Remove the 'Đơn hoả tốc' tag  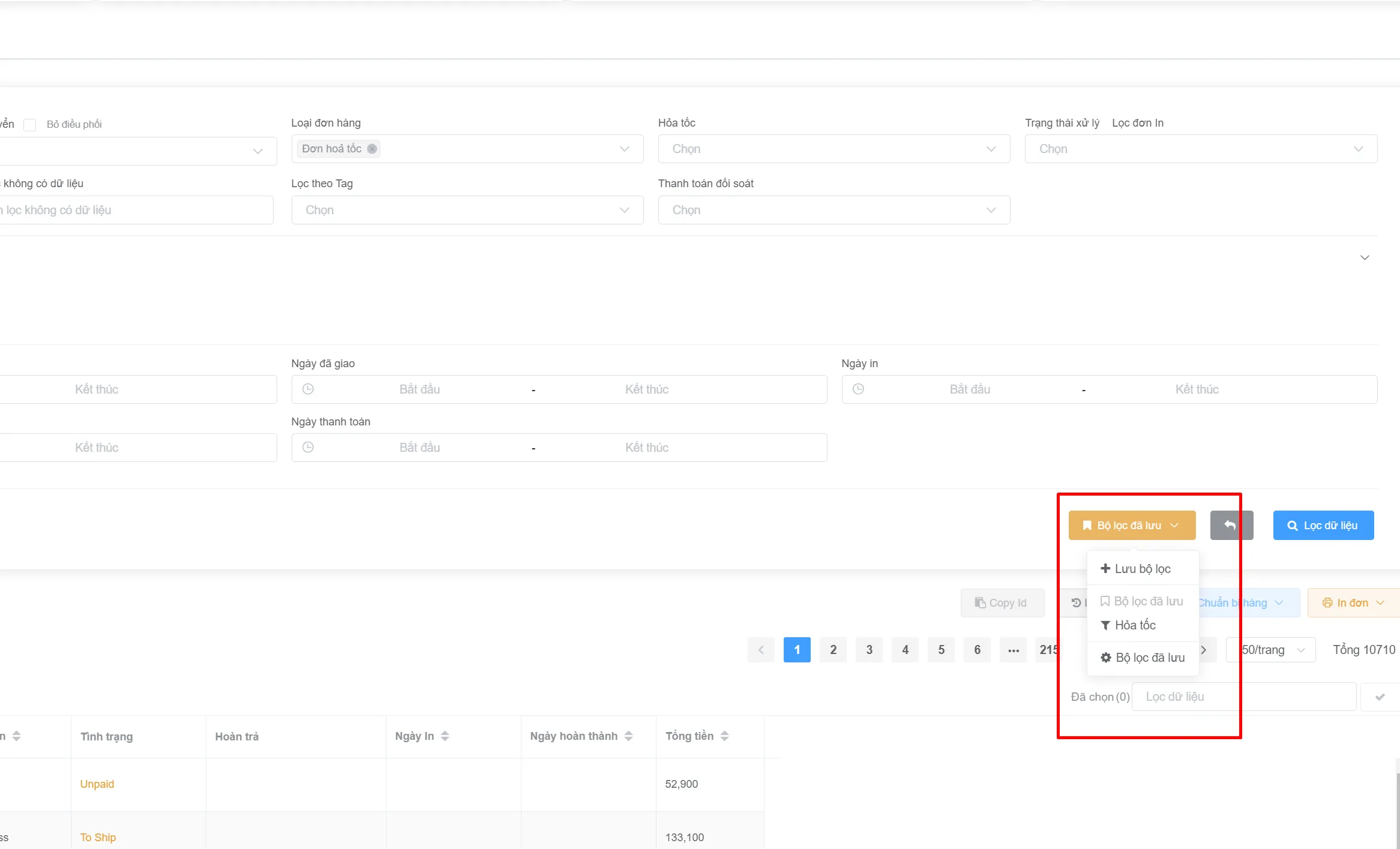372,149
